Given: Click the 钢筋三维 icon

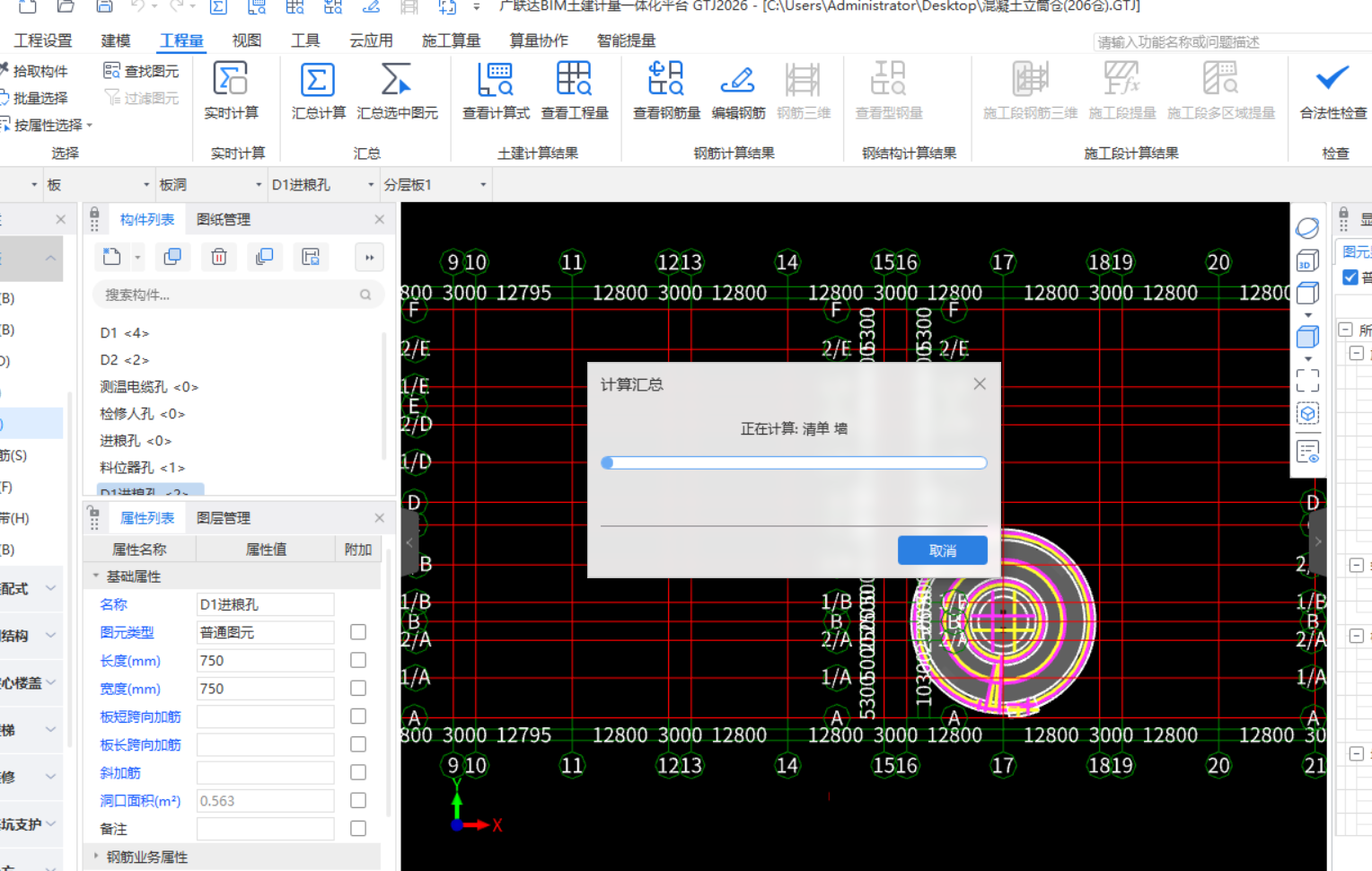Looking at the screenshot, I should click(803, 79).
